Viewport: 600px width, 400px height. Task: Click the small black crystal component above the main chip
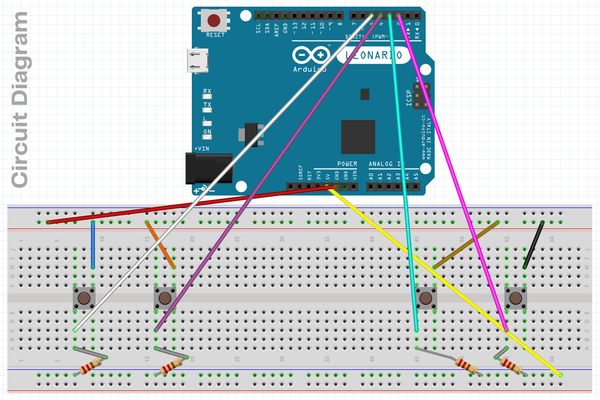[x=365, y=94]
